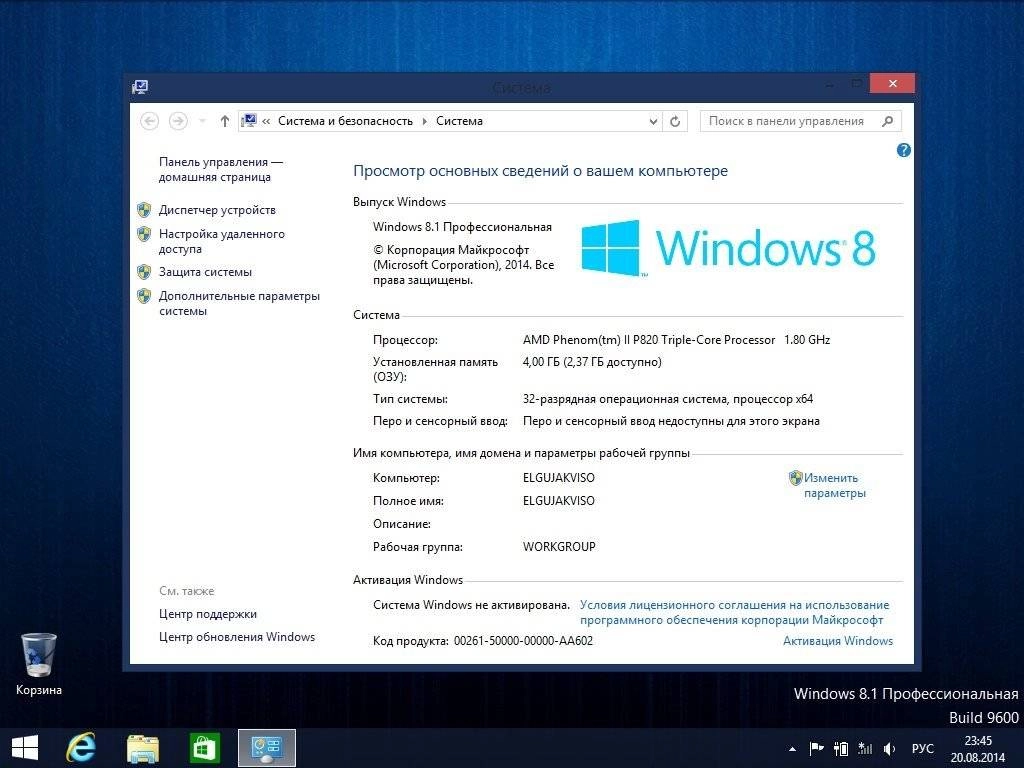
Task: Click the Windows 8 logo image
Action: pyautogui.click(x=728, y=248)
